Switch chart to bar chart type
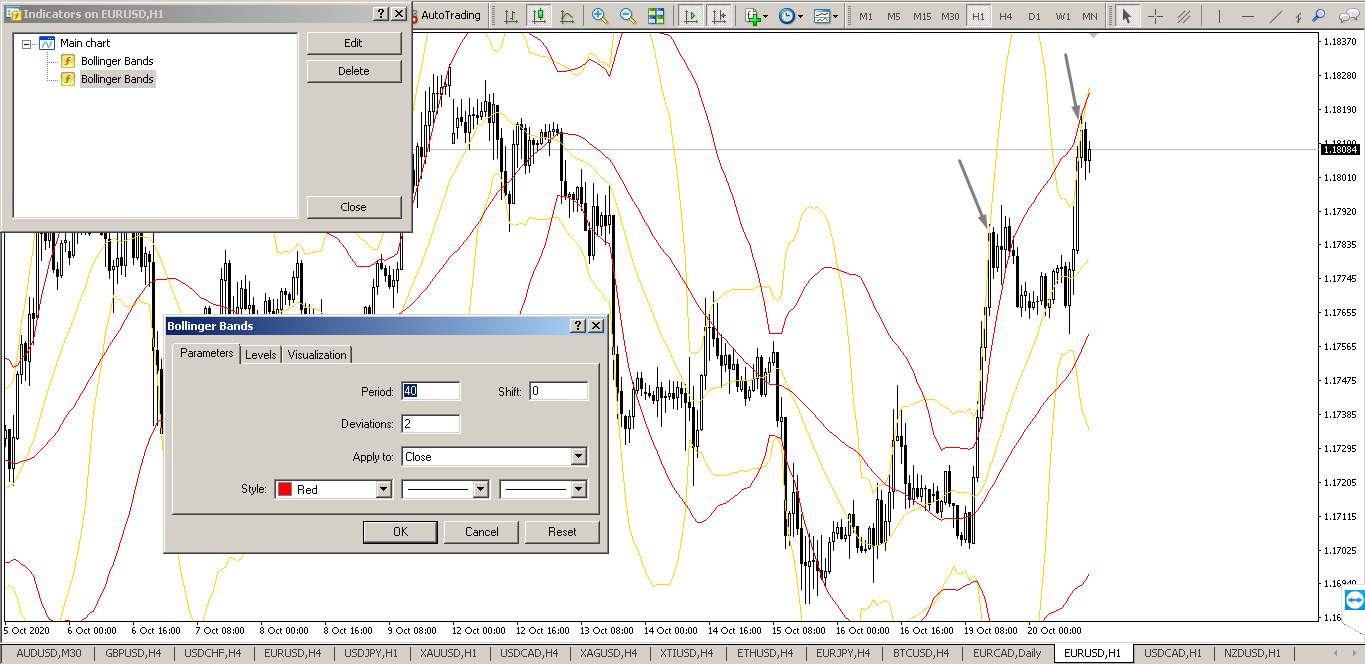Image resolution: width=1365 pixels, height=664 pixels. (511, 15)
